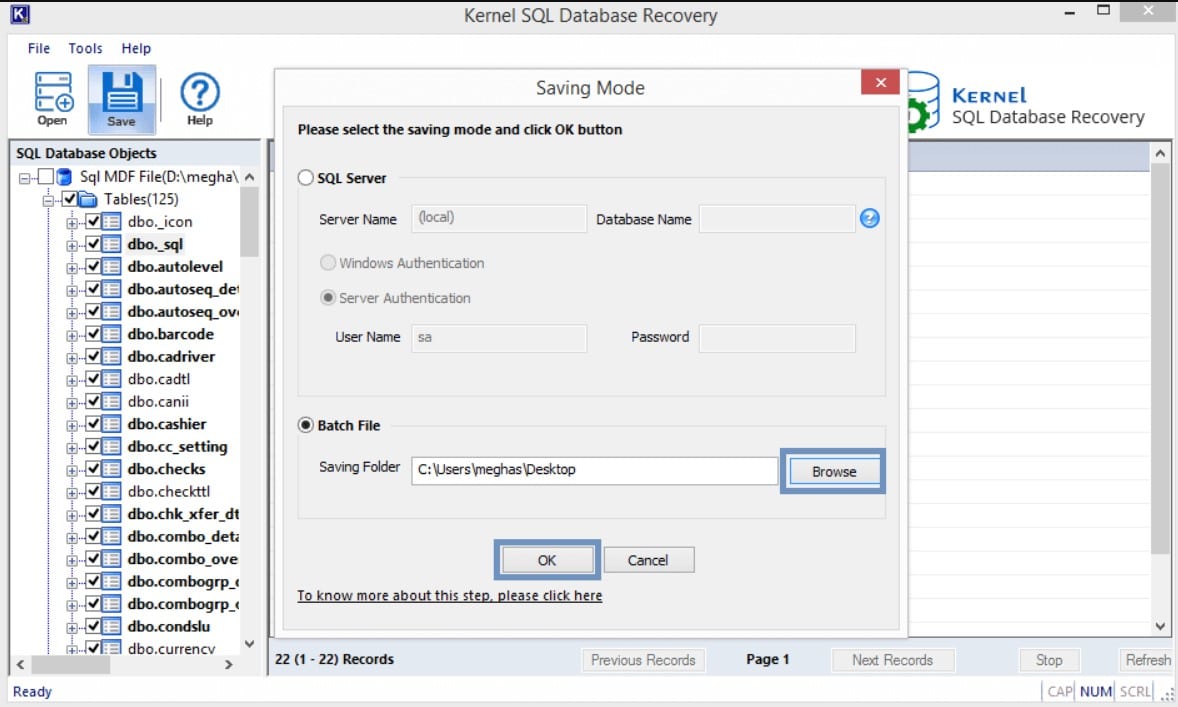
Task: Click the table icon of dbo.barcode
Action: [111, 334]
